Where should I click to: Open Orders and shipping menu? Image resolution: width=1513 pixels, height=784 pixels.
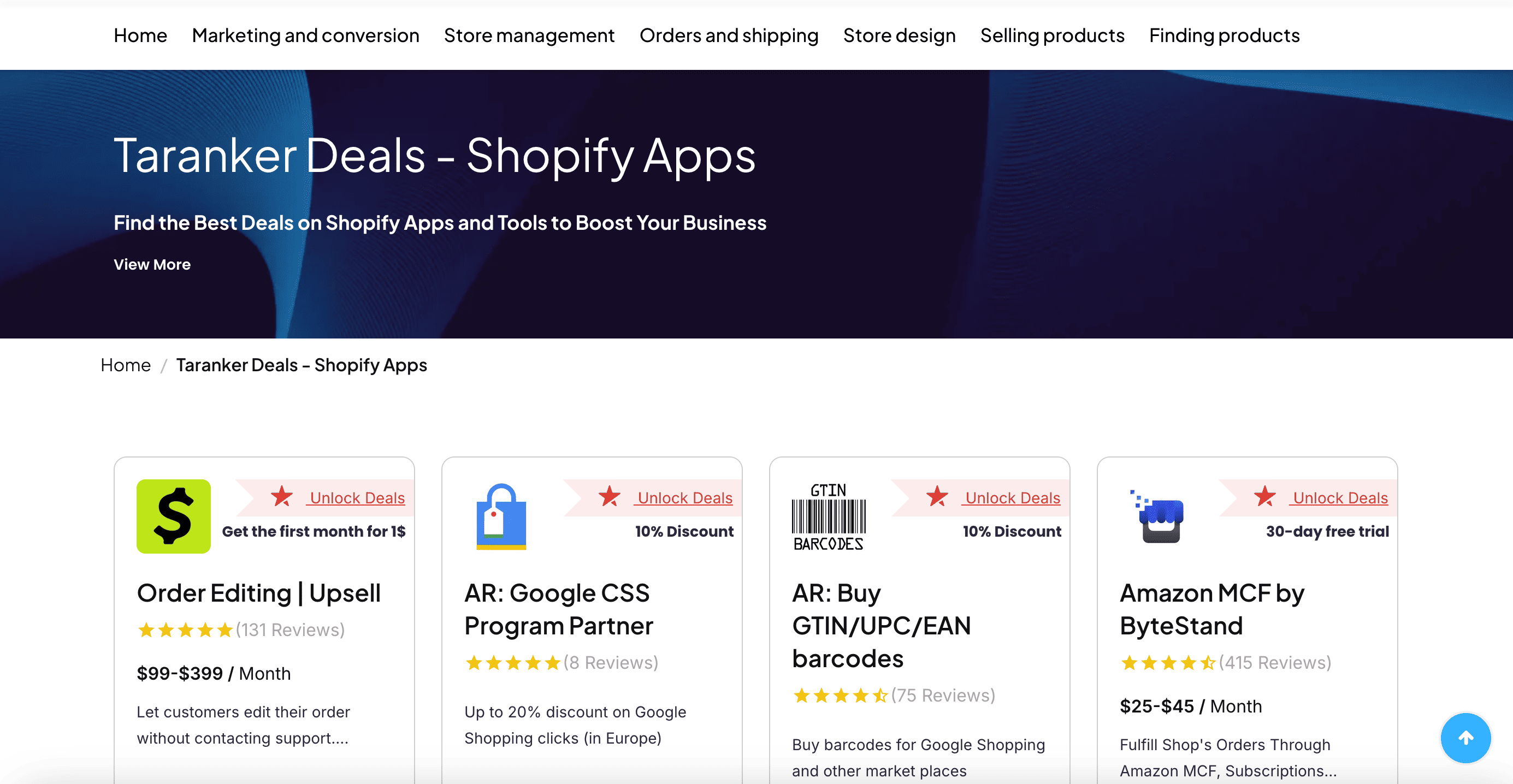tap(729, 35)
